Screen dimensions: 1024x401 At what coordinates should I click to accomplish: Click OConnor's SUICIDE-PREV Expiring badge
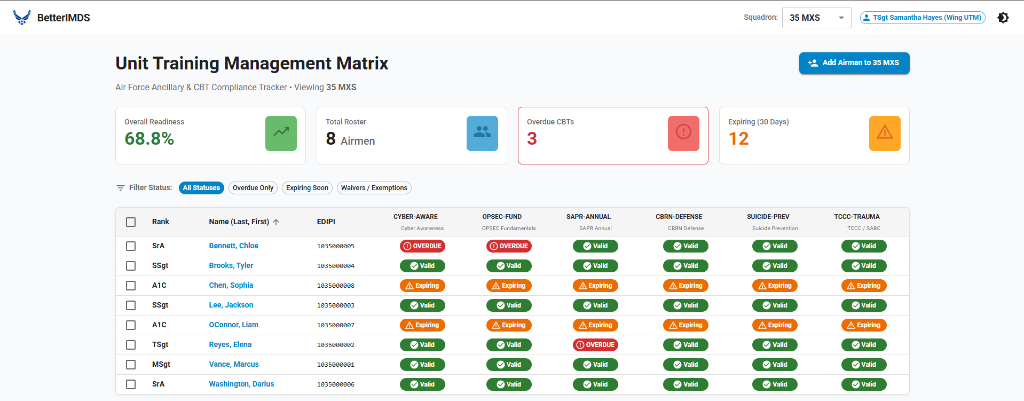coord(775,325)
